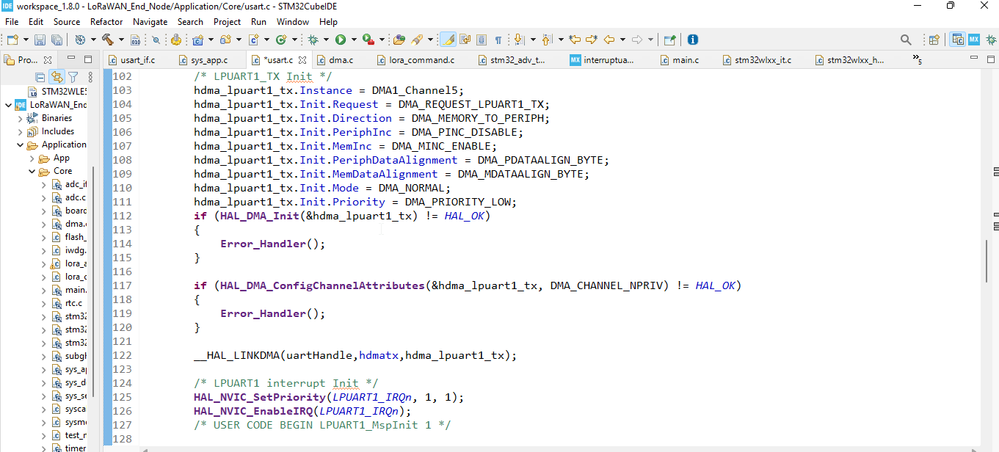Close the Project Explorer view tab
The height and width of the screenshot is (452, 999).
[x=47, y=61]
